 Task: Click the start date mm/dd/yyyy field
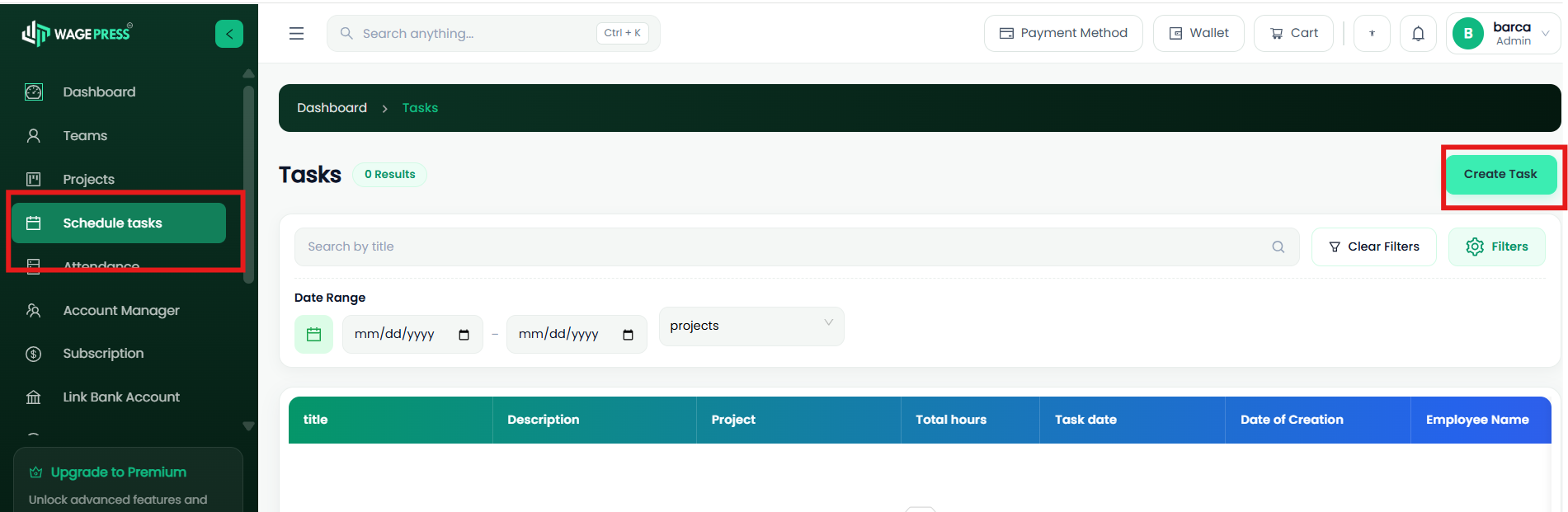coord(412,335)
